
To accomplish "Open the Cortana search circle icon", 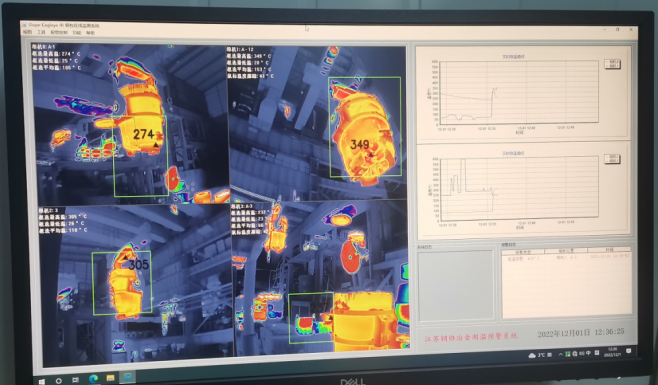I will (x=59, y=380).
